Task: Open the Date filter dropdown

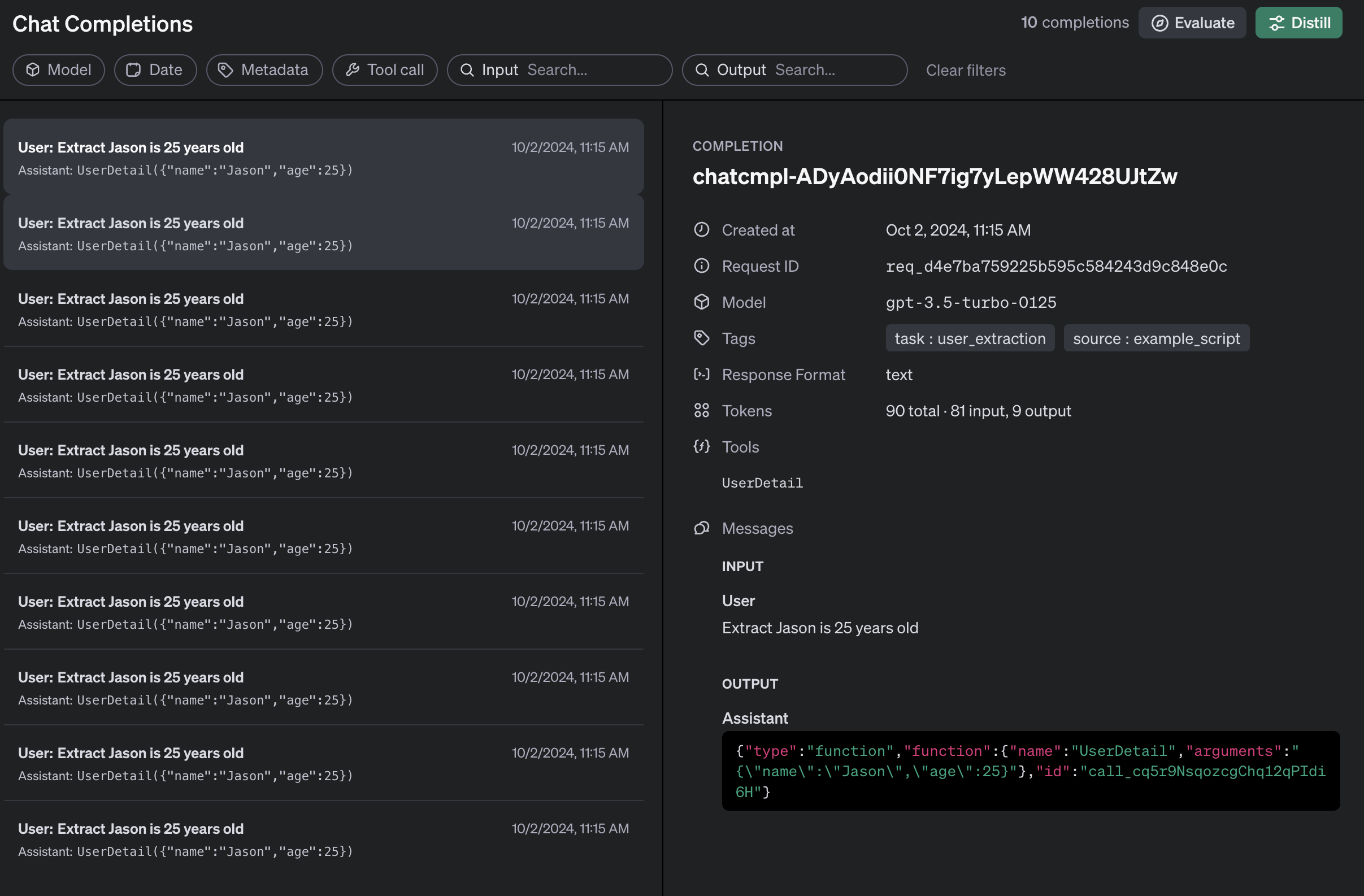Action: [x=164, y=70]
